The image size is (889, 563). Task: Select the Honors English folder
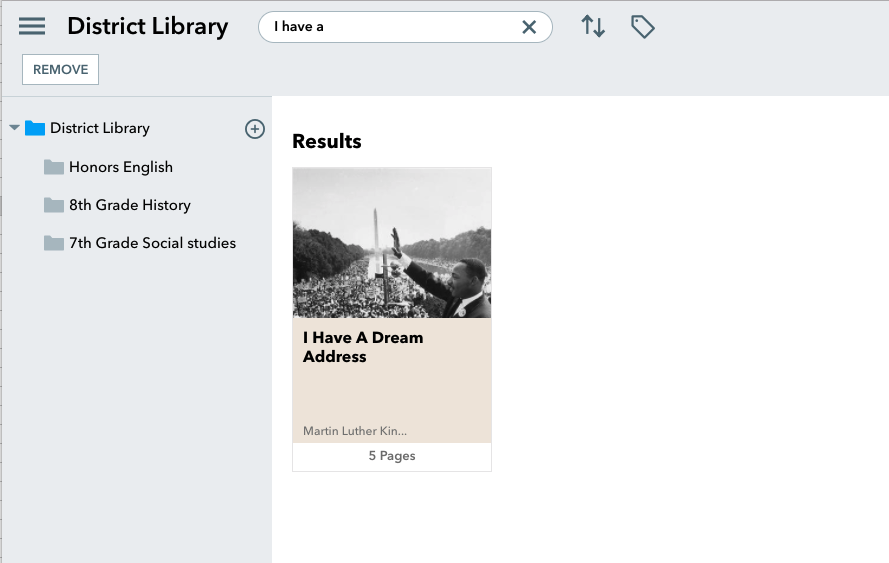tap(121, 167)
